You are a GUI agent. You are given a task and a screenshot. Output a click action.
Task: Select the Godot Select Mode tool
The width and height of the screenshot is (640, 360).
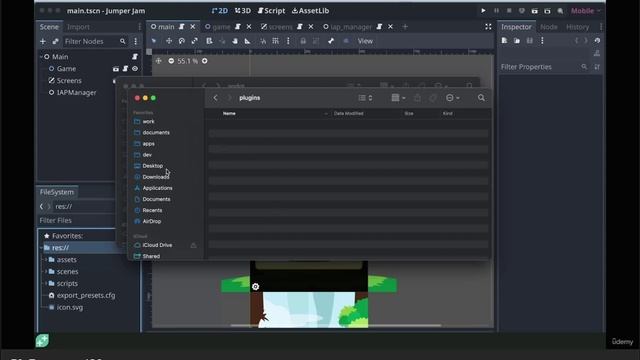154,41
